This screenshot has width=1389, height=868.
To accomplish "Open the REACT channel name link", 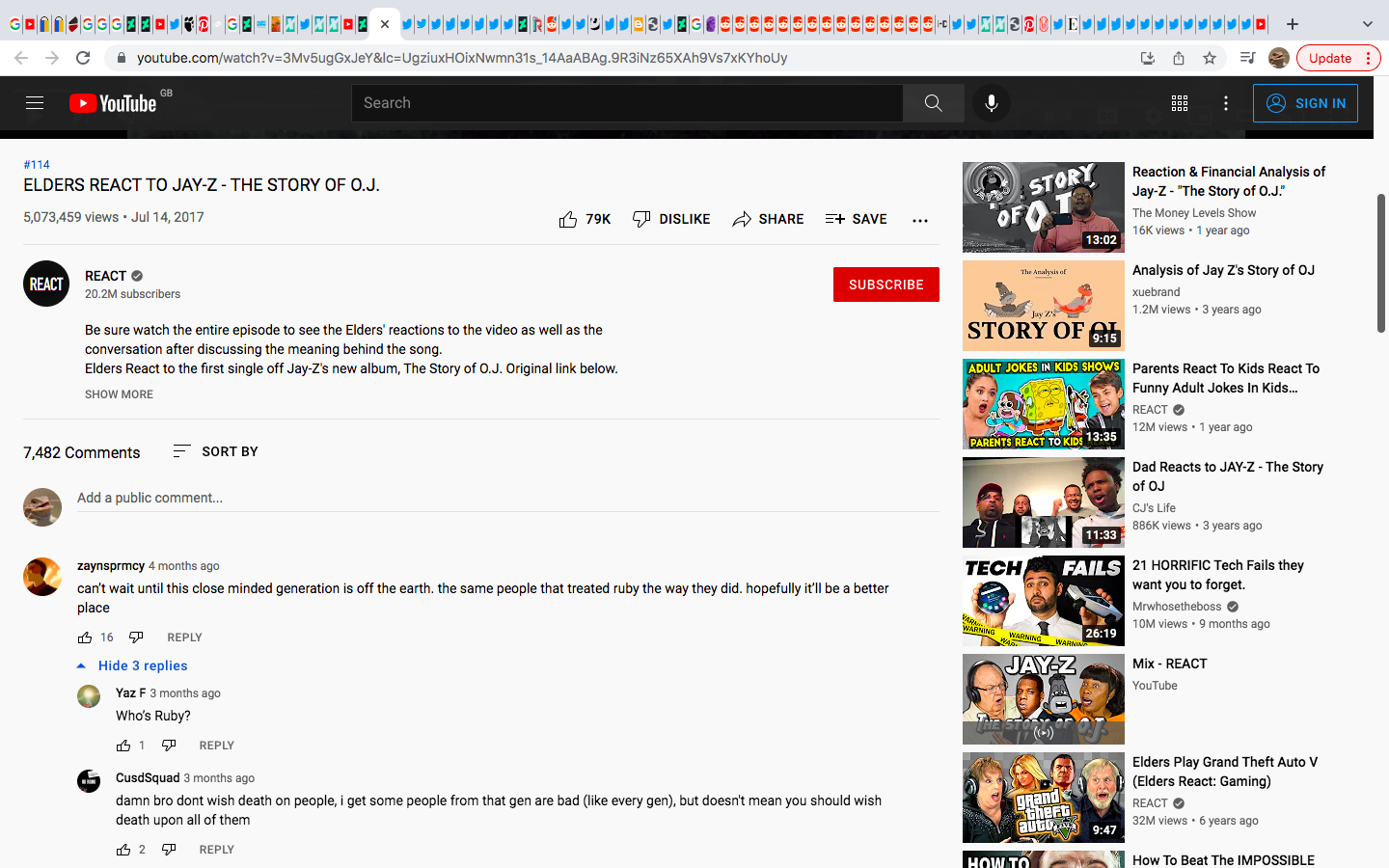I will pyautogui.click(x=105, y=276).
